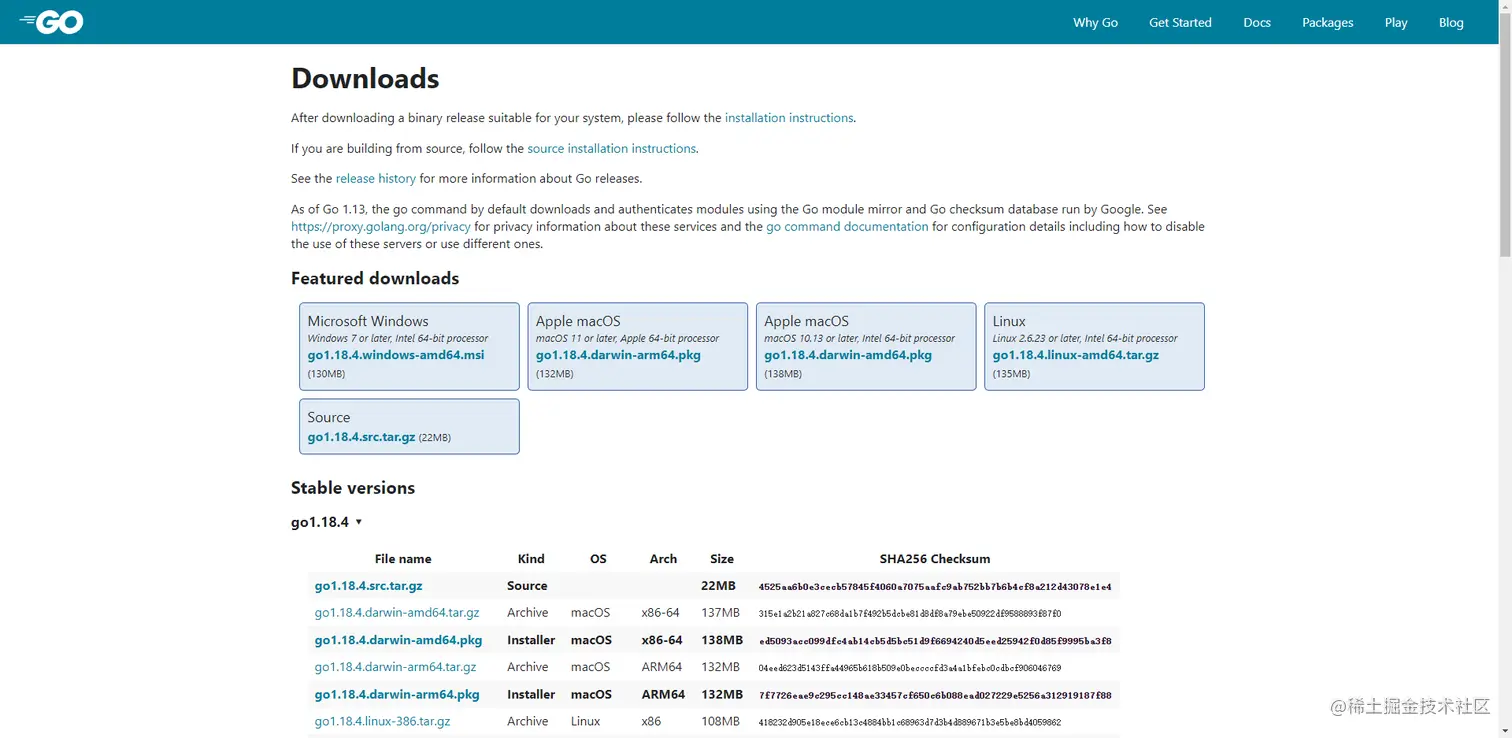The image size is (1512, 738).
Task: Select the checksum of go1.18.4.src.tar.gz
Action: (x=935, y=587)
